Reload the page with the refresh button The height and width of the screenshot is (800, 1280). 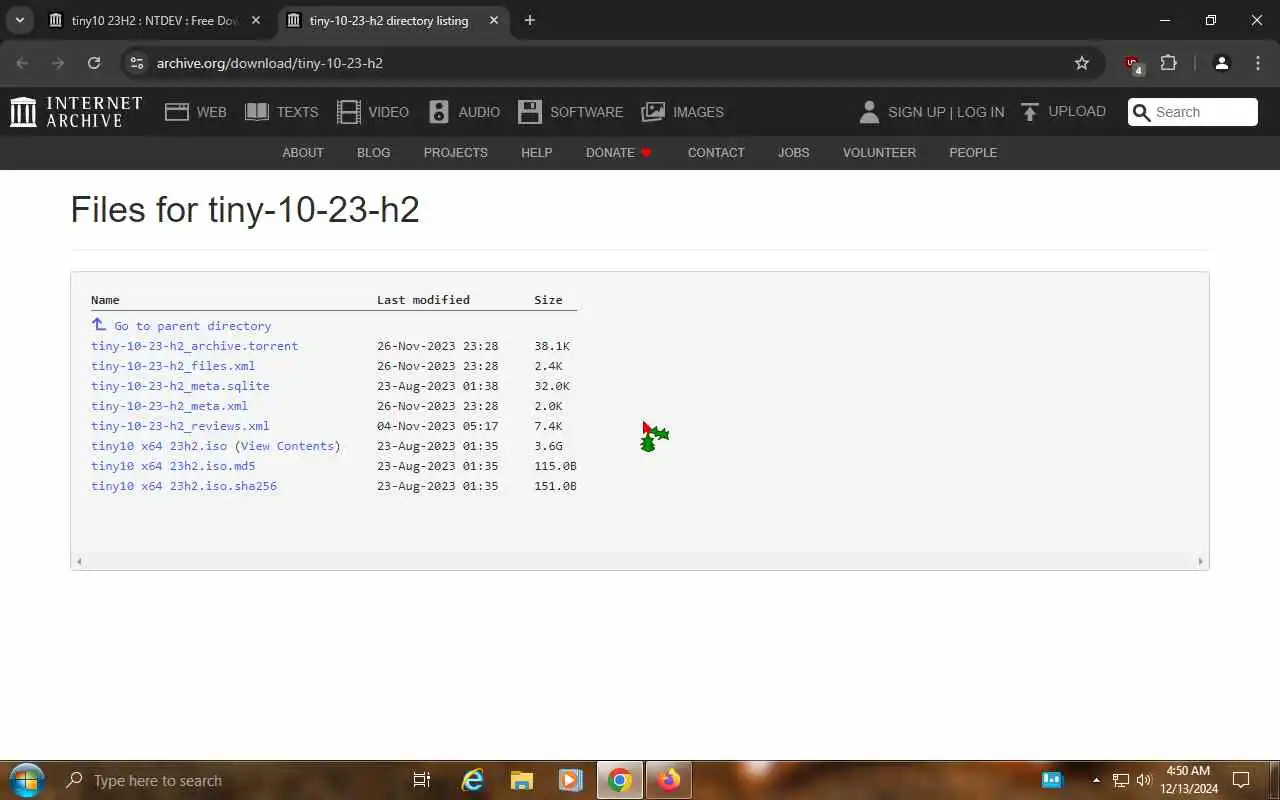click(x=94, y=63)
